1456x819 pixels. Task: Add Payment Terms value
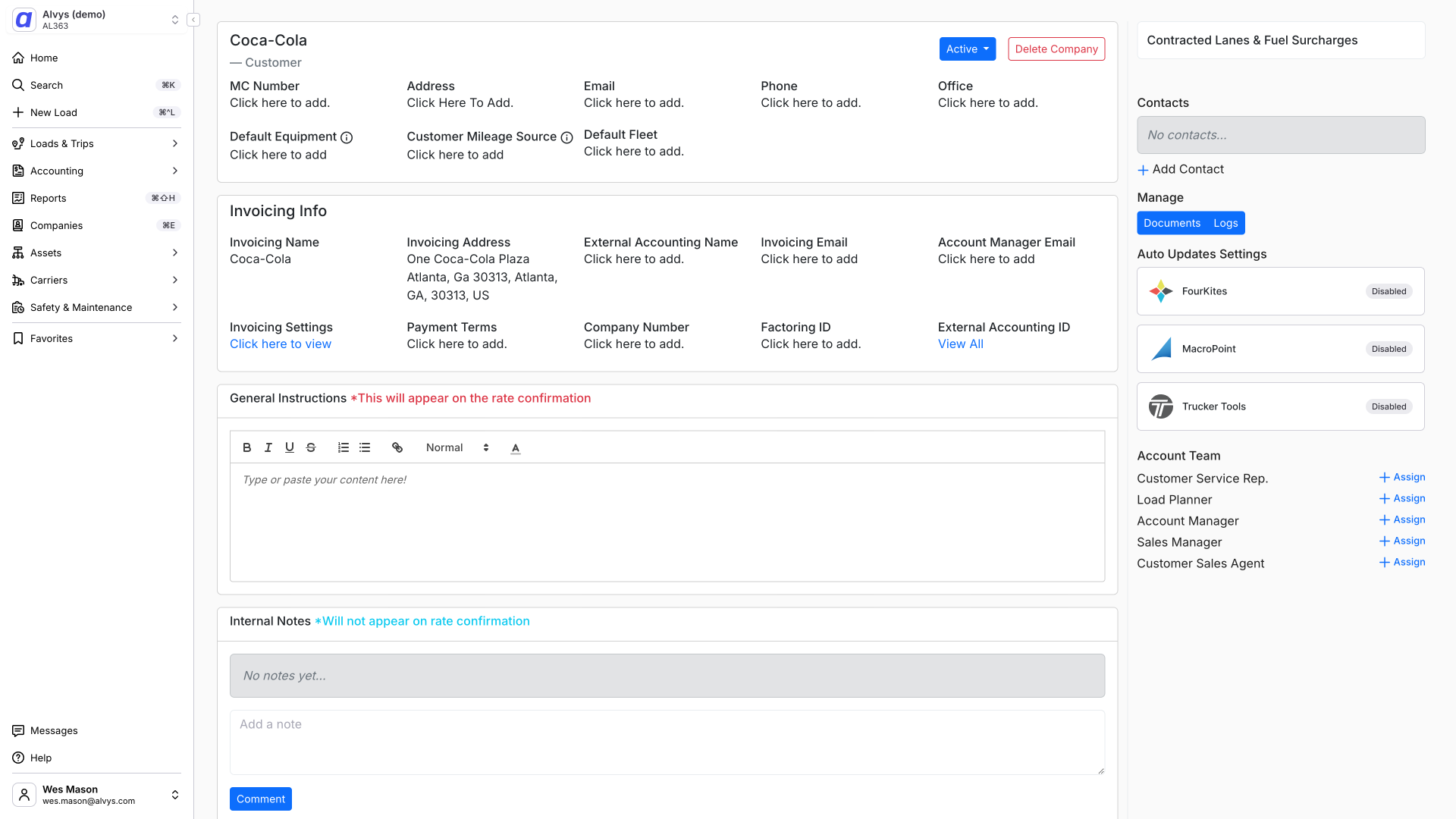click(457, 344)
